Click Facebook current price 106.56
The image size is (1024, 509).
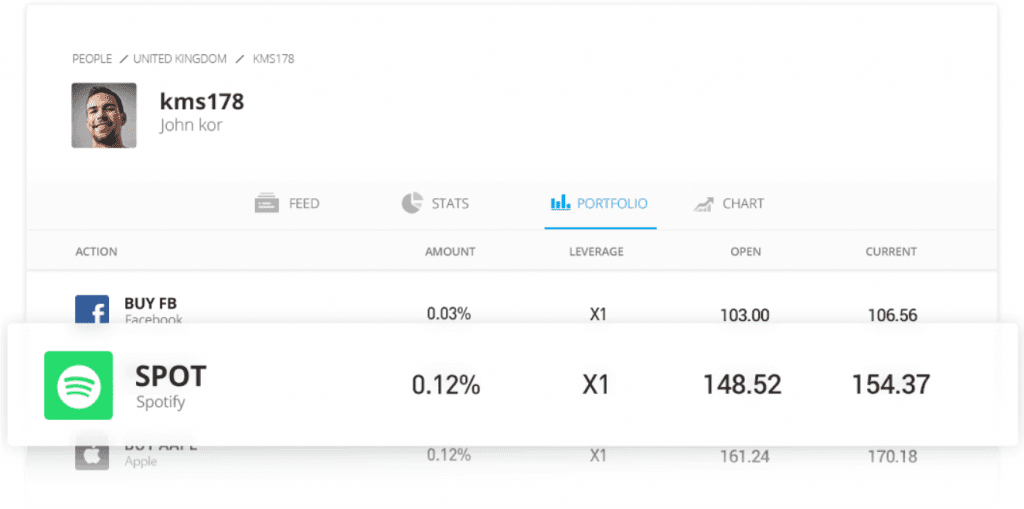892,316
